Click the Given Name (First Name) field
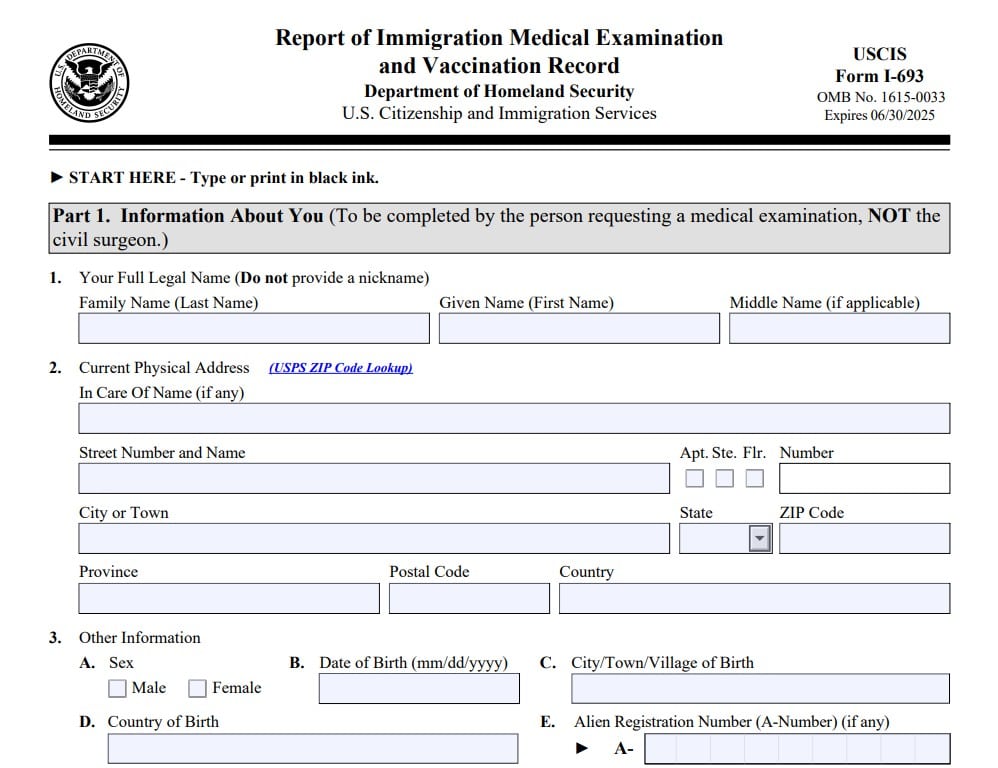 click(x=579, y=328)
